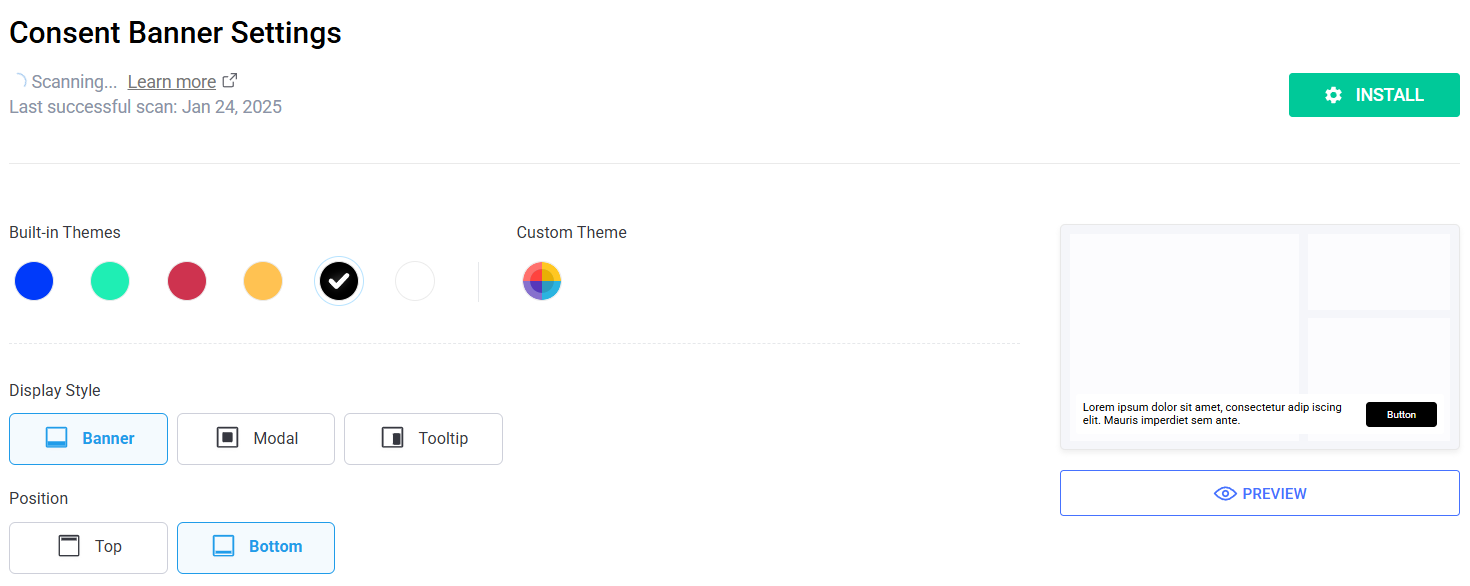Click the Banner display style icon
Image resolution: width=1470 pixels, height=586 pixels.
(x=57, y=438)
